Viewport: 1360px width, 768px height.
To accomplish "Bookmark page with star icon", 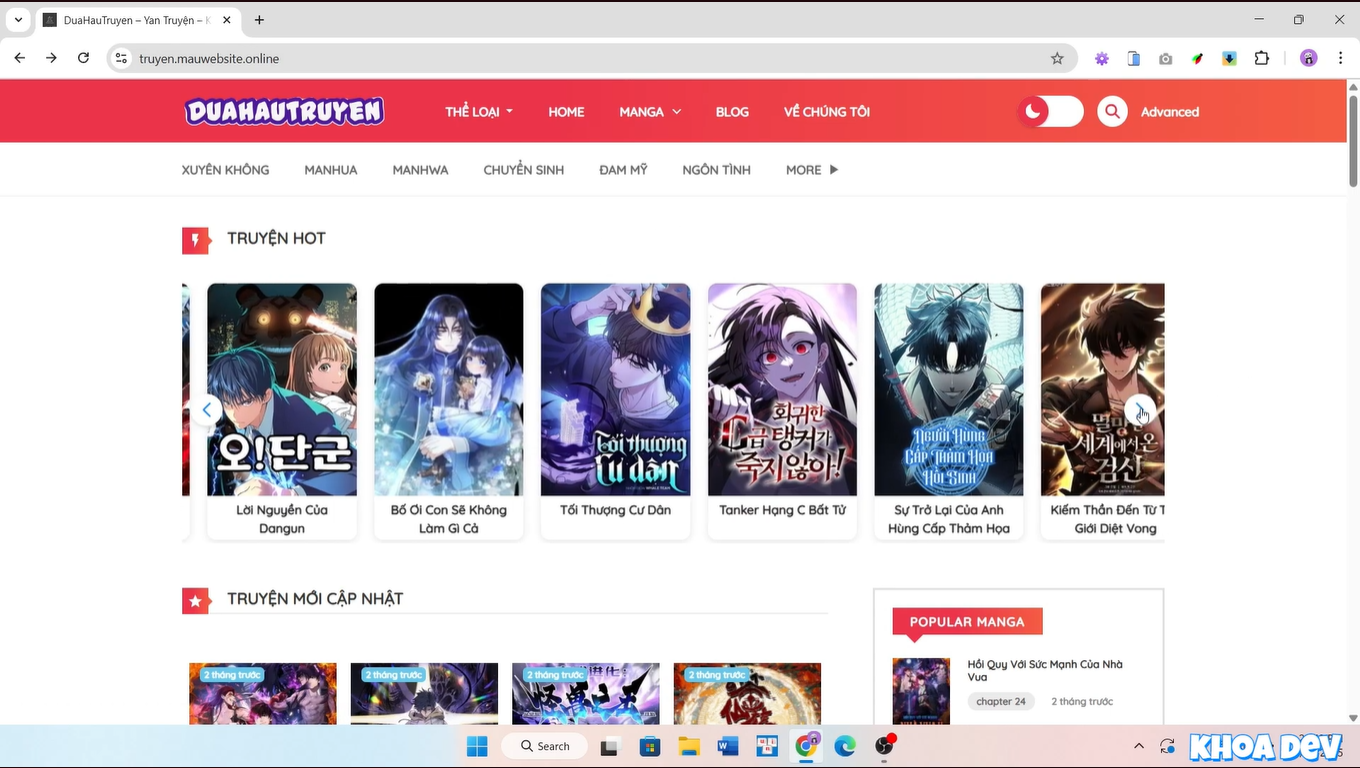I will (x=1057, y=58).
